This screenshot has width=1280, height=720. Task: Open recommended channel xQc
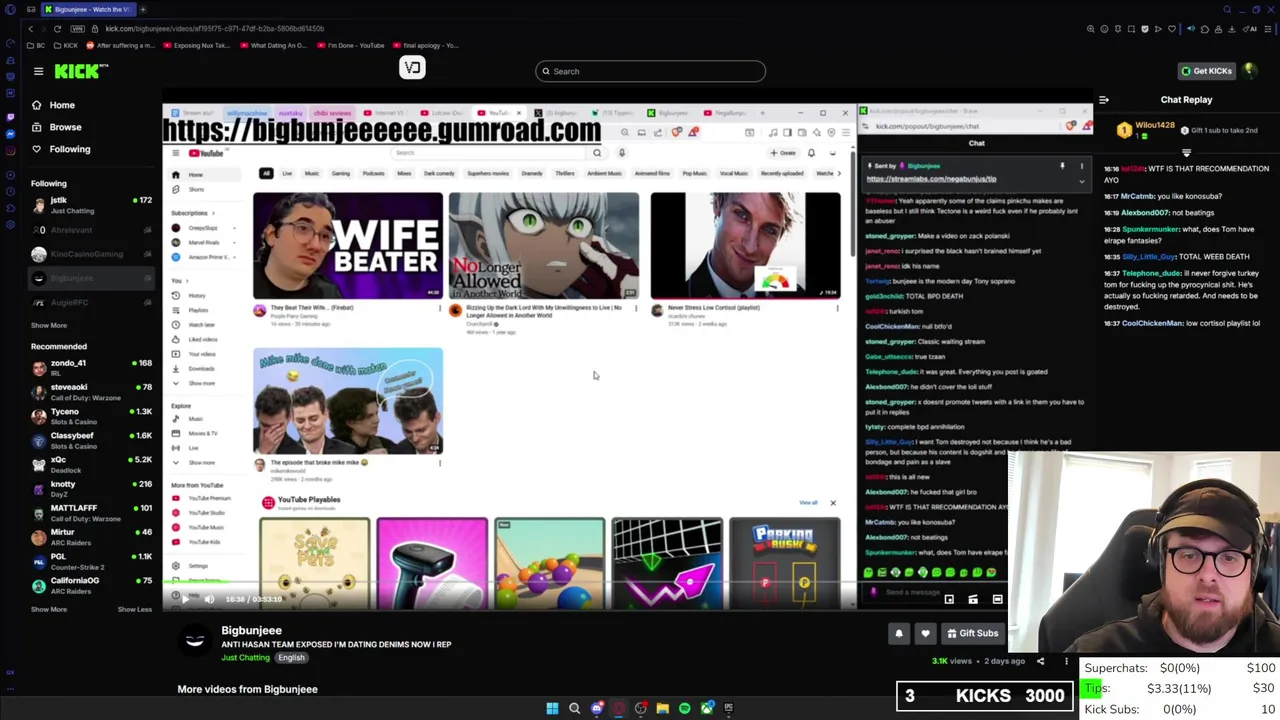(x=91, y=464)
